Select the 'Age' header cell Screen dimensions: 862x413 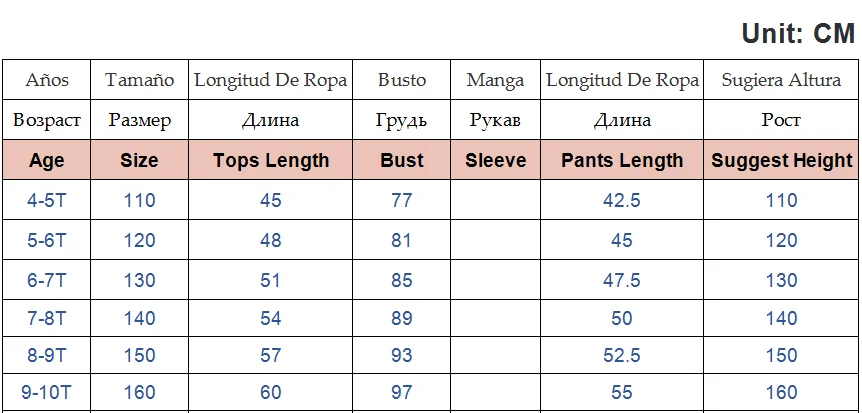point(47,160)
